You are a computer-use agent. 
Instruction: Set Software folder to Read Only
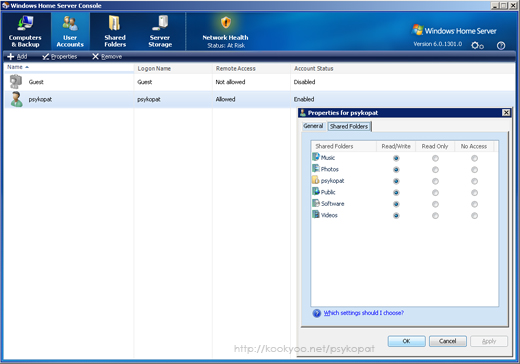tap(435, 204)
